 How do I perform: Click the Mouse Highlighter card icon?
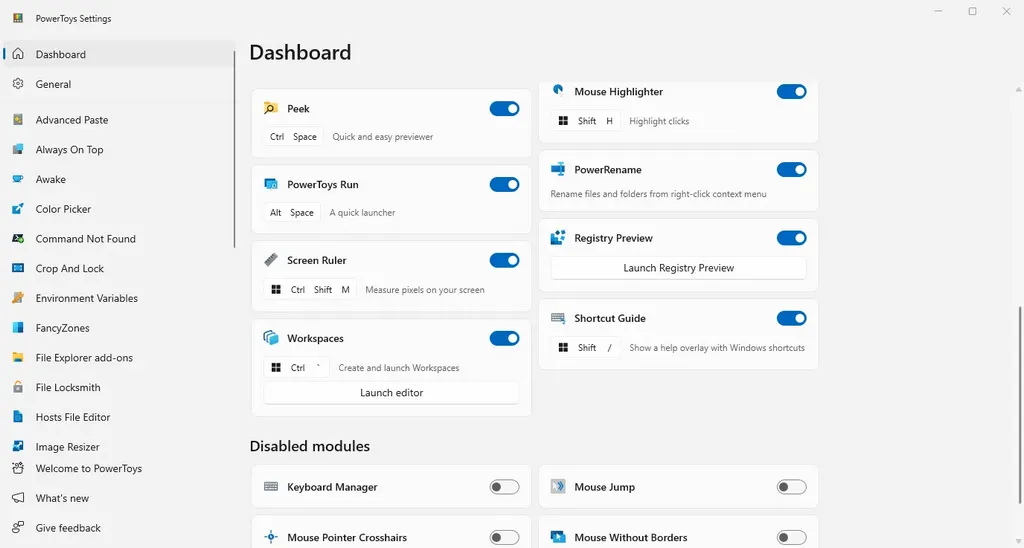coord(558,90)
